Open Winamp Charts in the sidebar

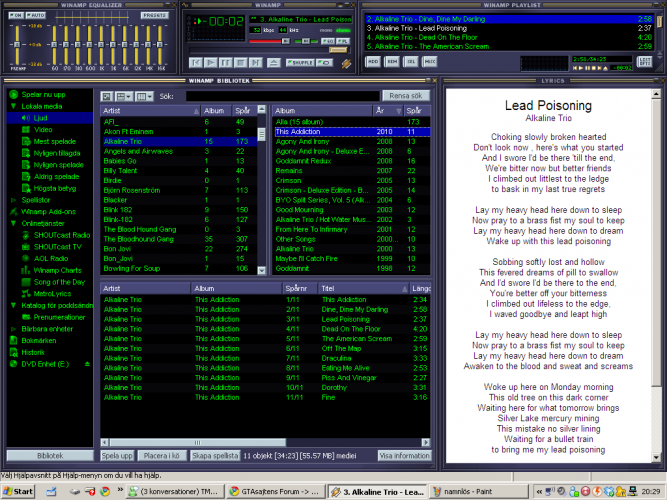[58, 270]
